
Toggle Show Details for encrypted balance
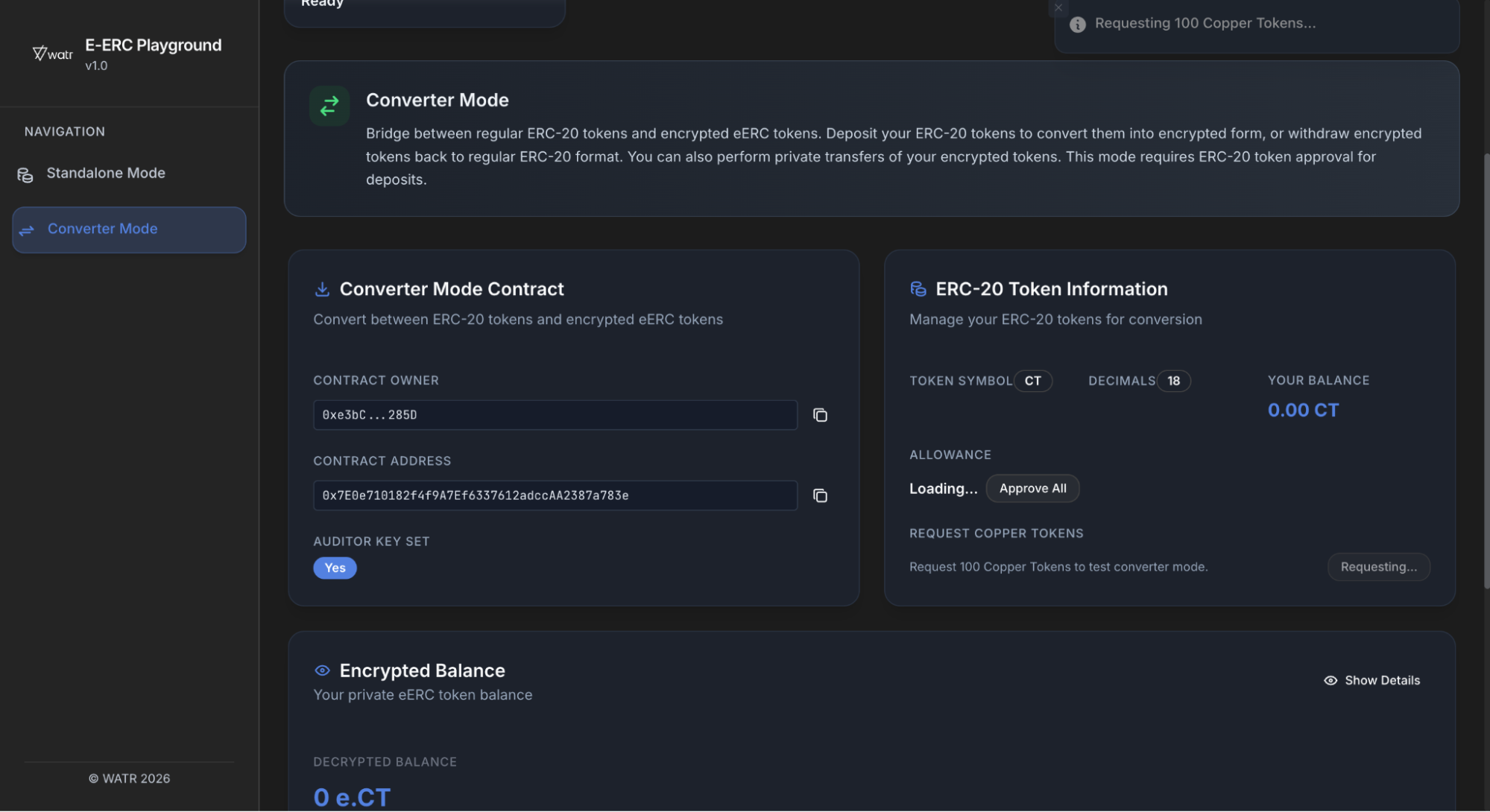tap(1371, 680)
